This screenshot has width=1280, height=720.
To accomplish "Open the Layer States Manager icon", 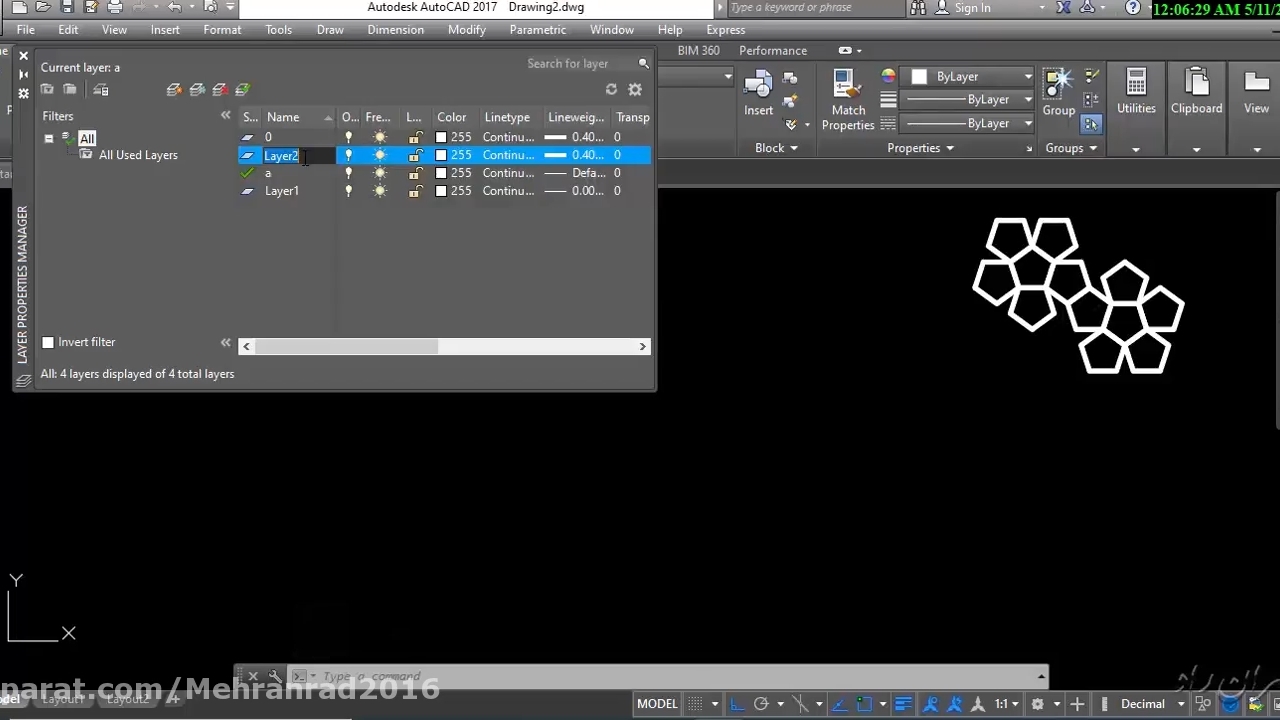I will [x=101, y=90].
